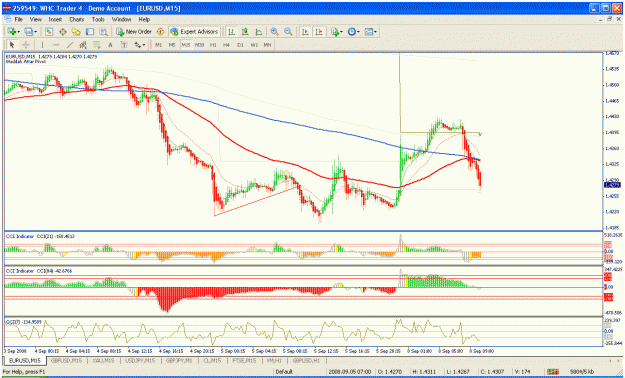Switch chart to candlesticks type

pos(245,32)
